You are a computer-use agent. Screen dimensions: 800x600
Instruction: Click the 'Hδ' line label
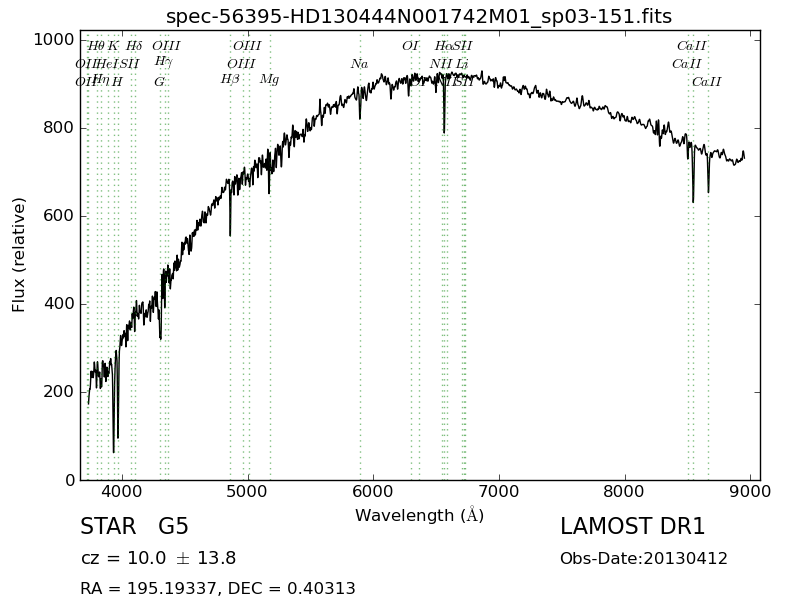tap(134, 46)
